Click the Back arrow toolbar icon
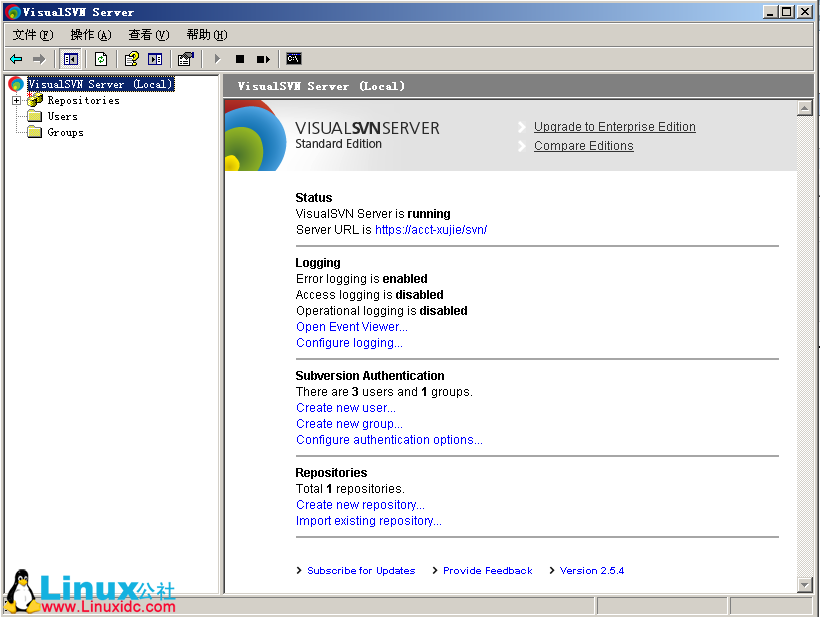The height and width of the screenshot is (617, 820). tap(16, 59)
